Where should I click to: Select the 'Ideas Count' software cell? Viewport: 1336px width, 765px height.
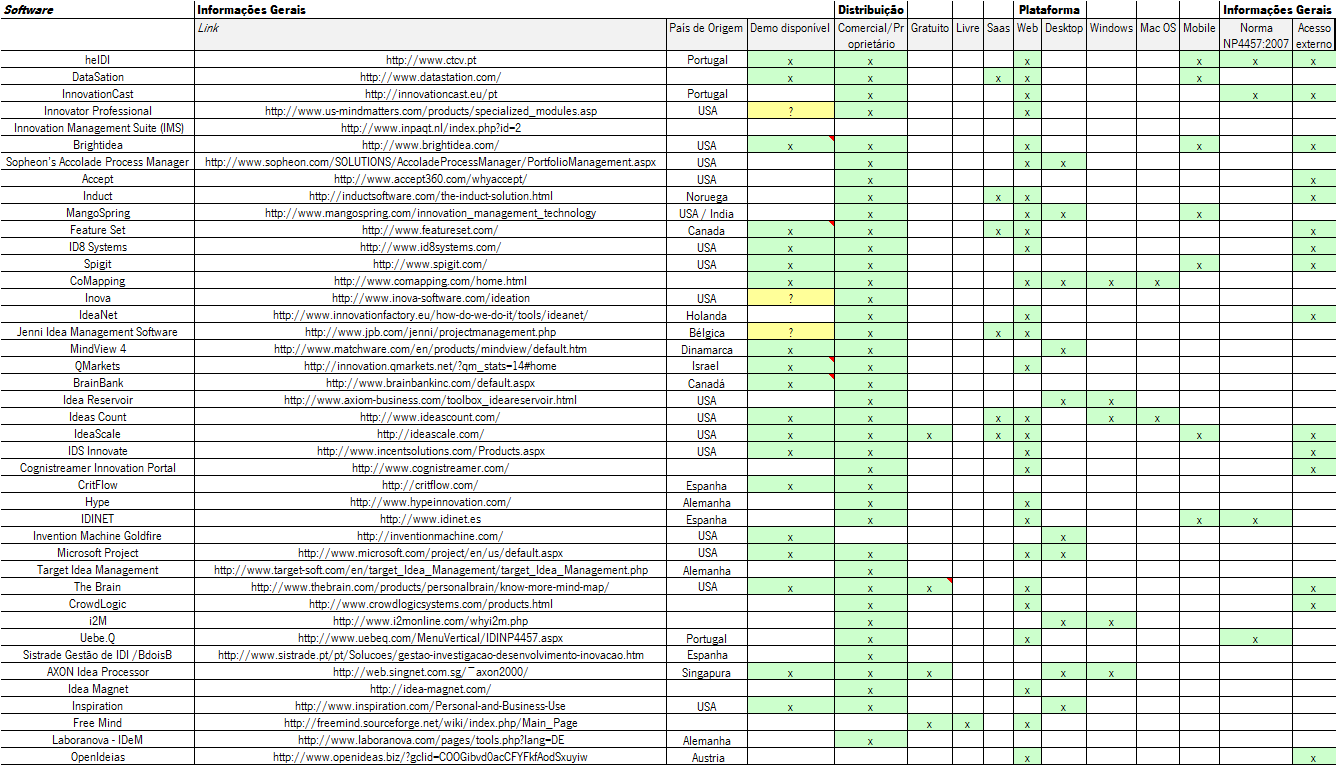(97, 417)
